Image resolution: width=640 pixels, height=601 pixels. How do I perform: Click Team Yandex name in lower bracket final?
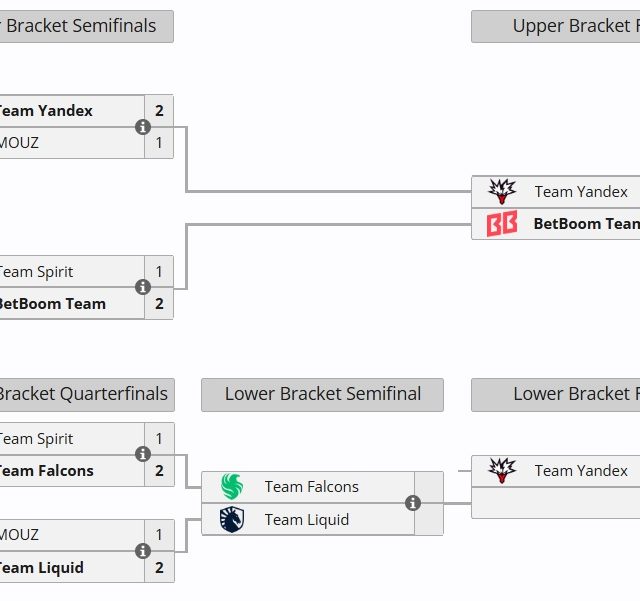coord(581,470)
